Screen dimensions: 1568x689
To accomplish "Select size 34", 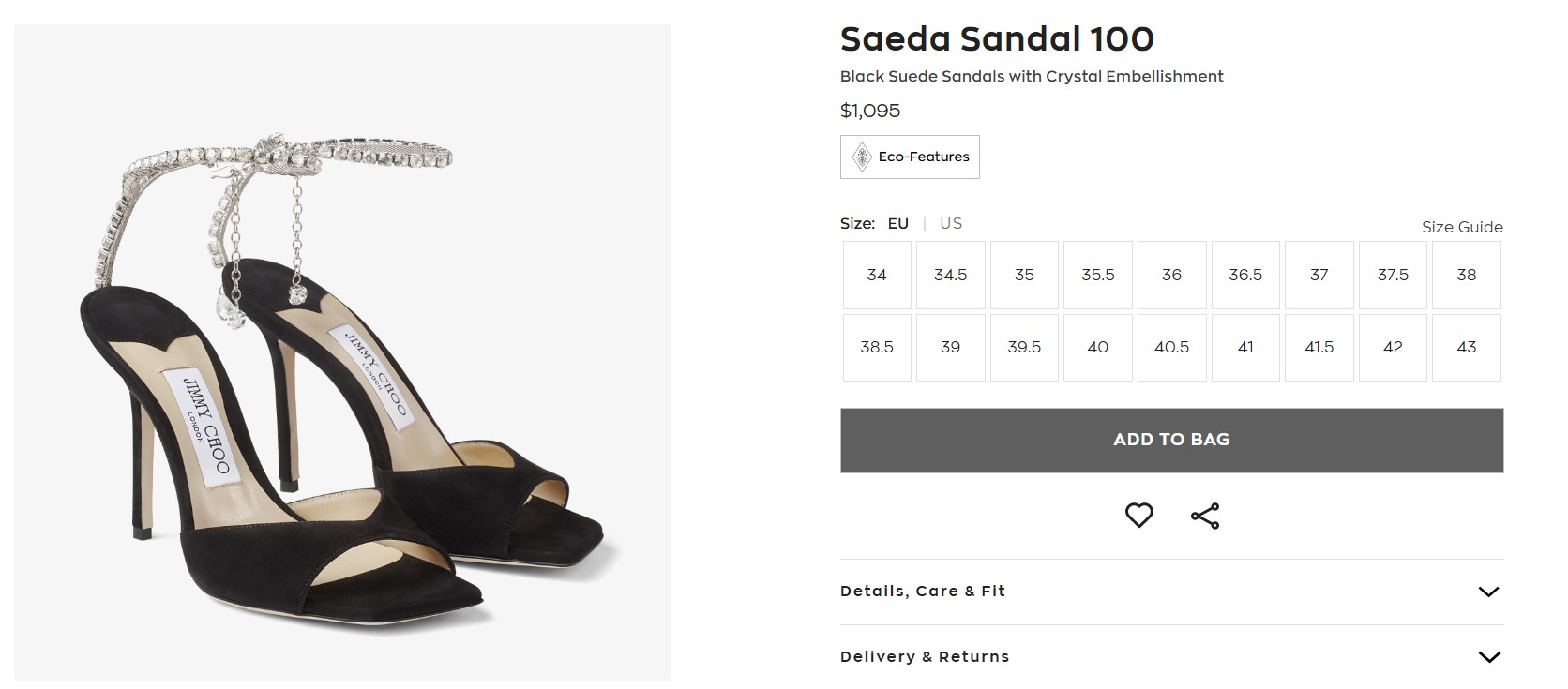I will tap(877, 275).
